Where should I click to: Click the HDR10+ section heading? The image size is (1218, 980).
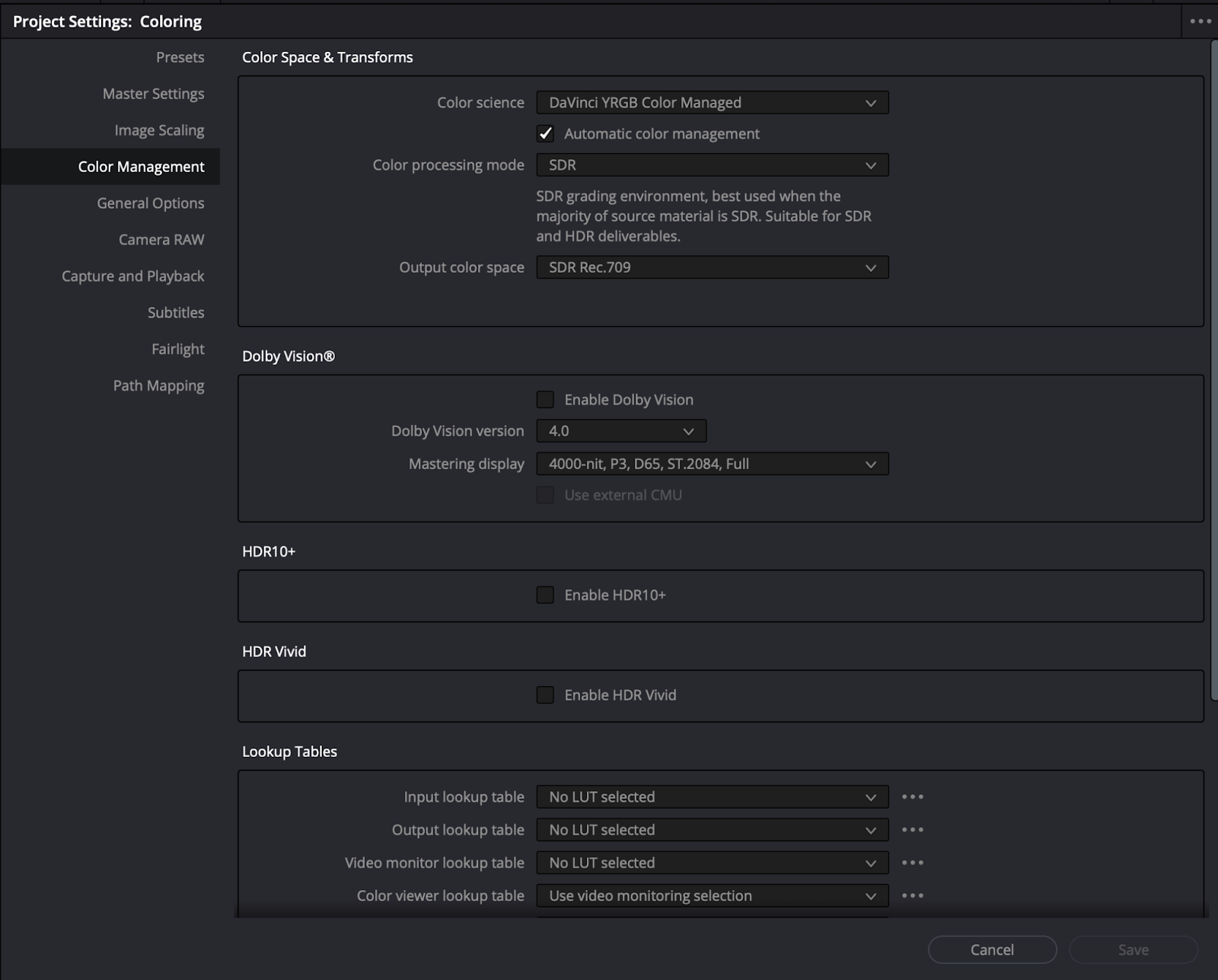[x=269, y=551]
